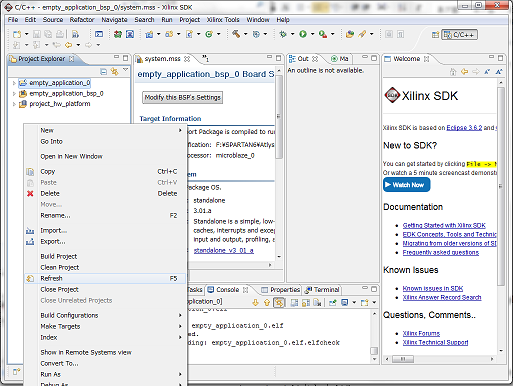
Task: Click the Debug bug icon in toolbar
Action: 283,34
